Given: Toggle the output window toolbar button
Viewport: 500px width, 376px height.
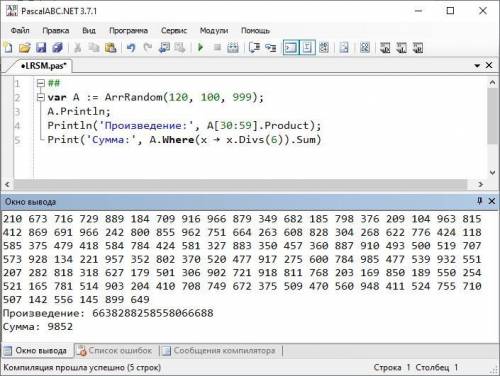Looking at the screenshot, I should [291, 48].
